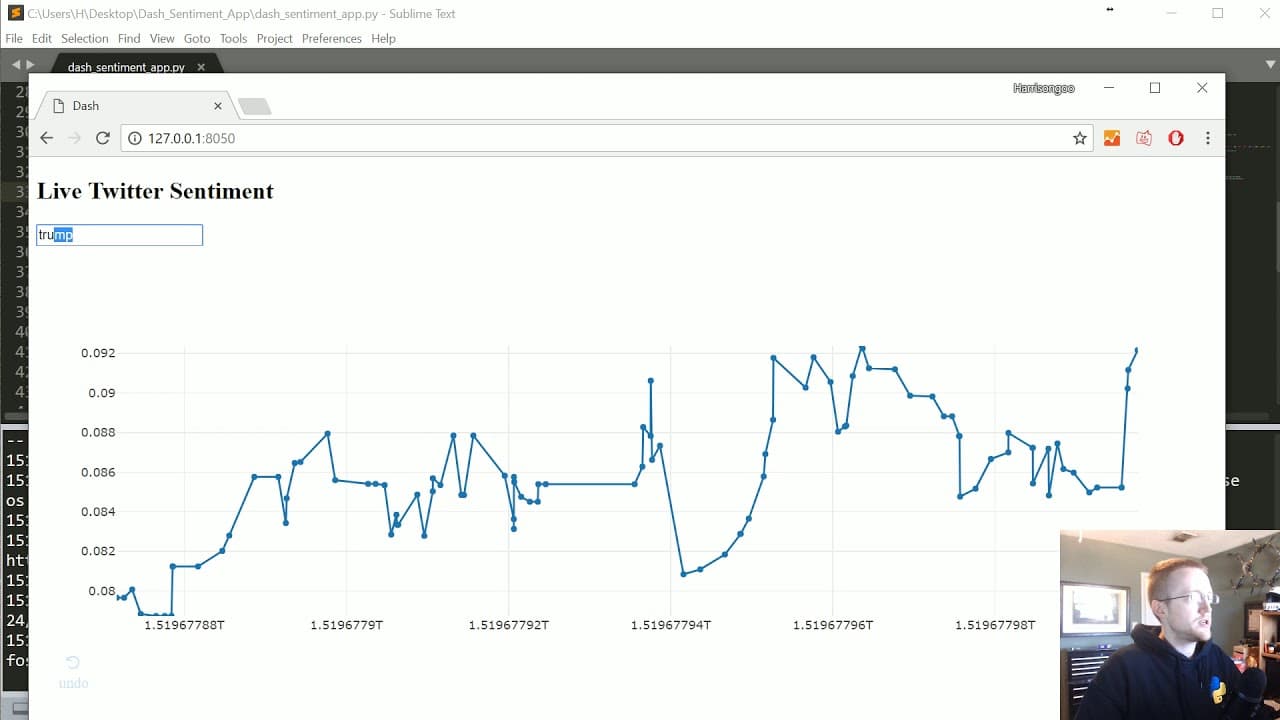
Task: Click the browser back arrow
Action: click(x=46, y=138)
